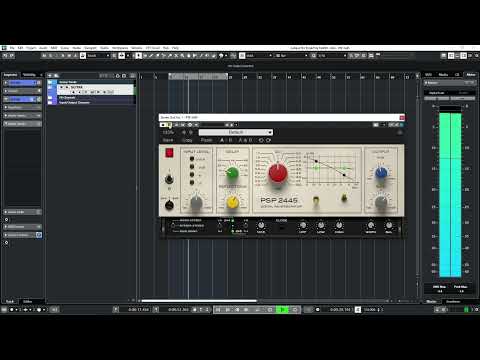Click the Paste preset button
The height and width of the screenshot is (360, 480).
tap(206, 140)
